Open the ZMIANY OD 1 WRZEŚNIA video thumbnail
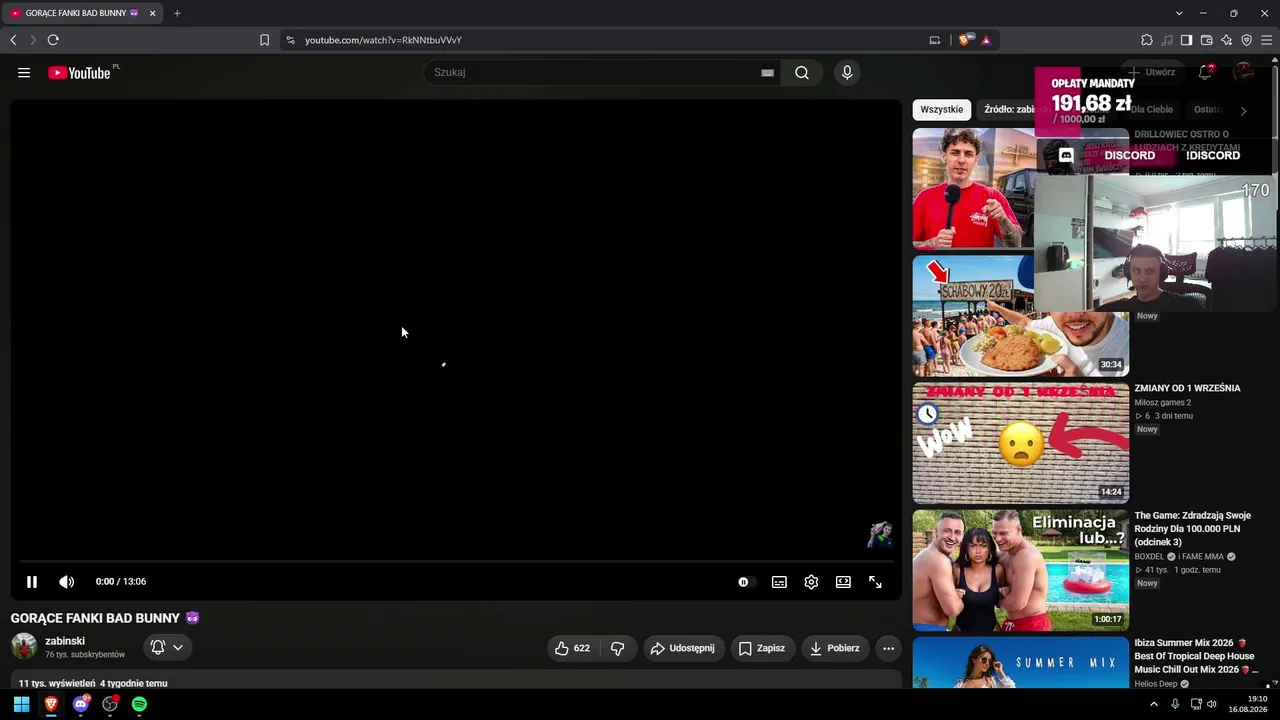This screenshot has width=1280, height=720. point(1021,443)
